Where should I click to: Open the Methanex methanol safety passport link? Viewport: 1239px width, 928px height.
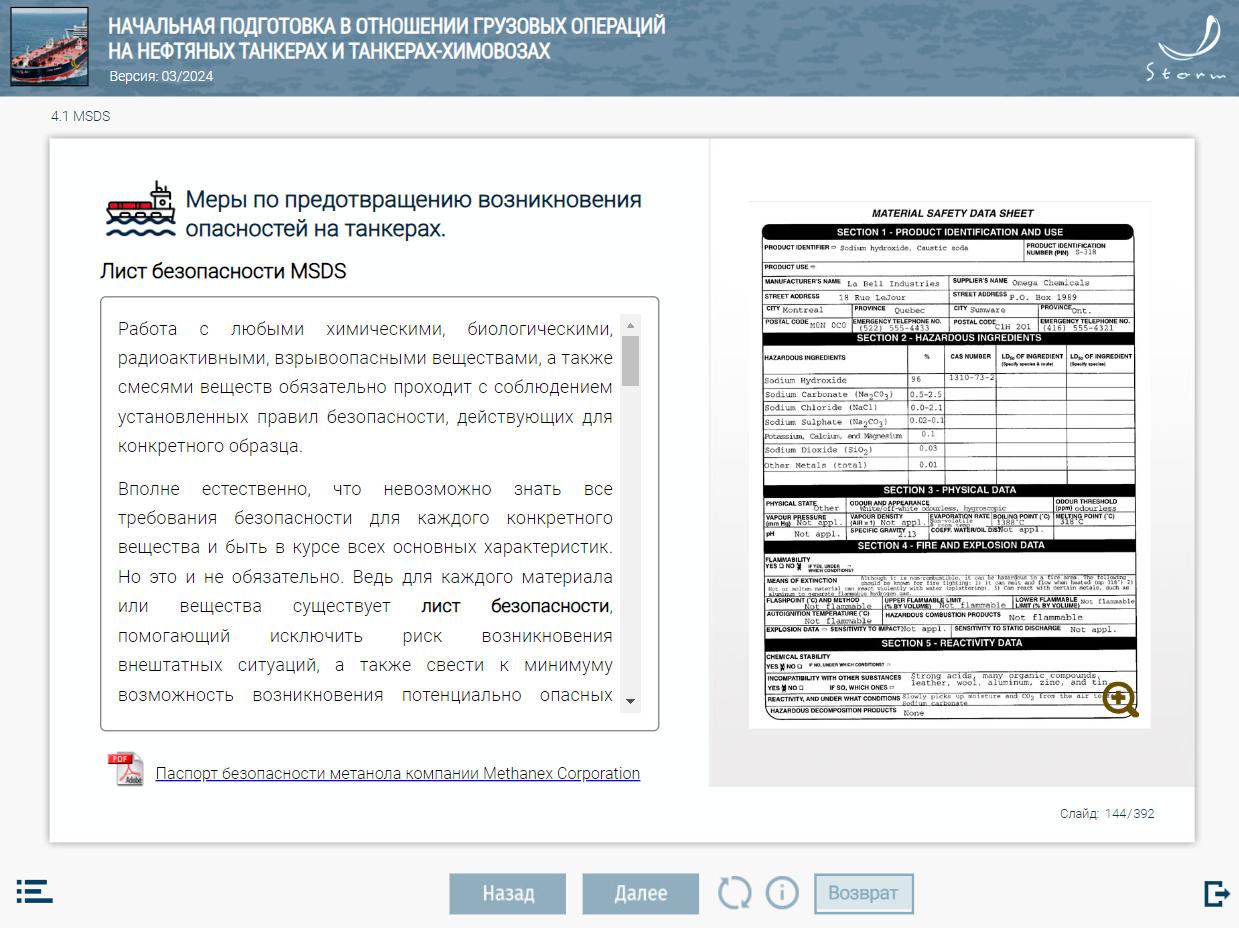click(397, 773)
